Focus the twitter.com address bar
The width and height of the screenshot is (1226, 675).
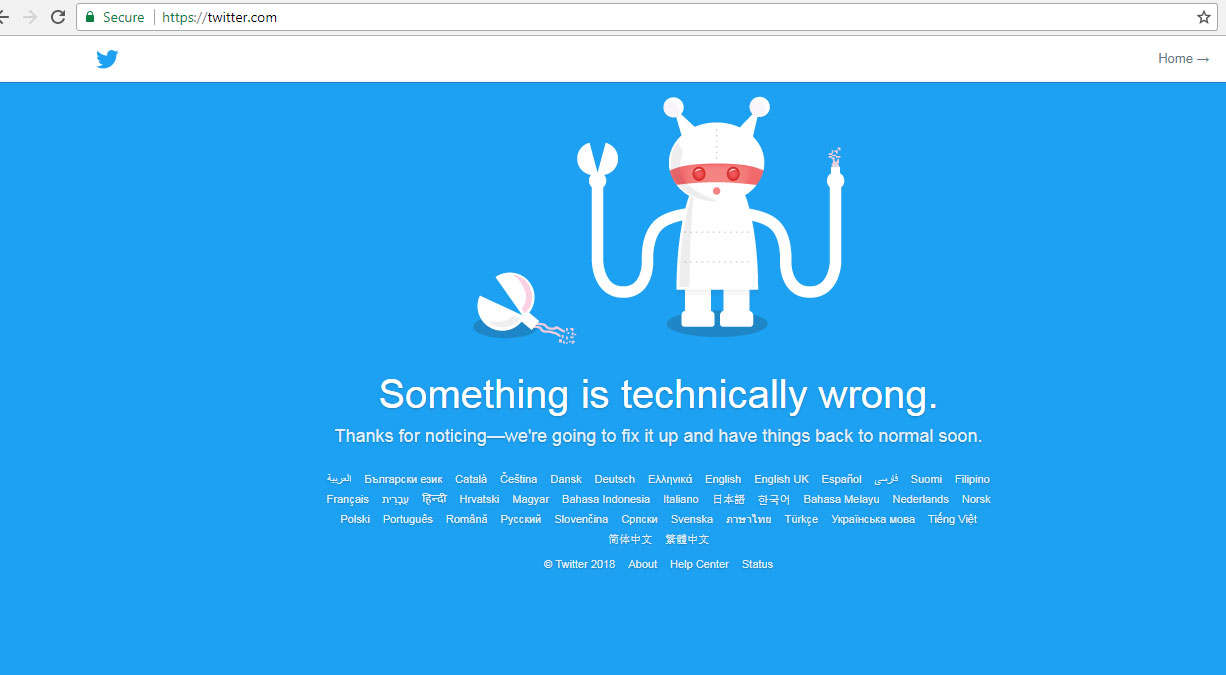[640, 17]
